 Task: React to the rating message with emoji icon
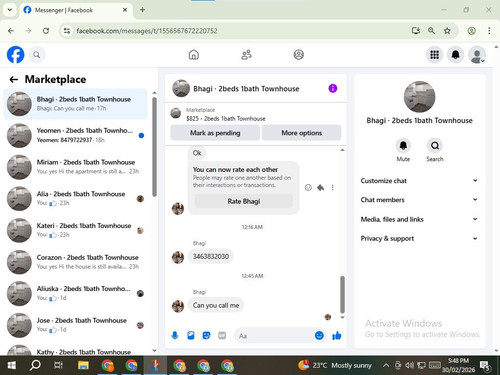click(308, 188)
